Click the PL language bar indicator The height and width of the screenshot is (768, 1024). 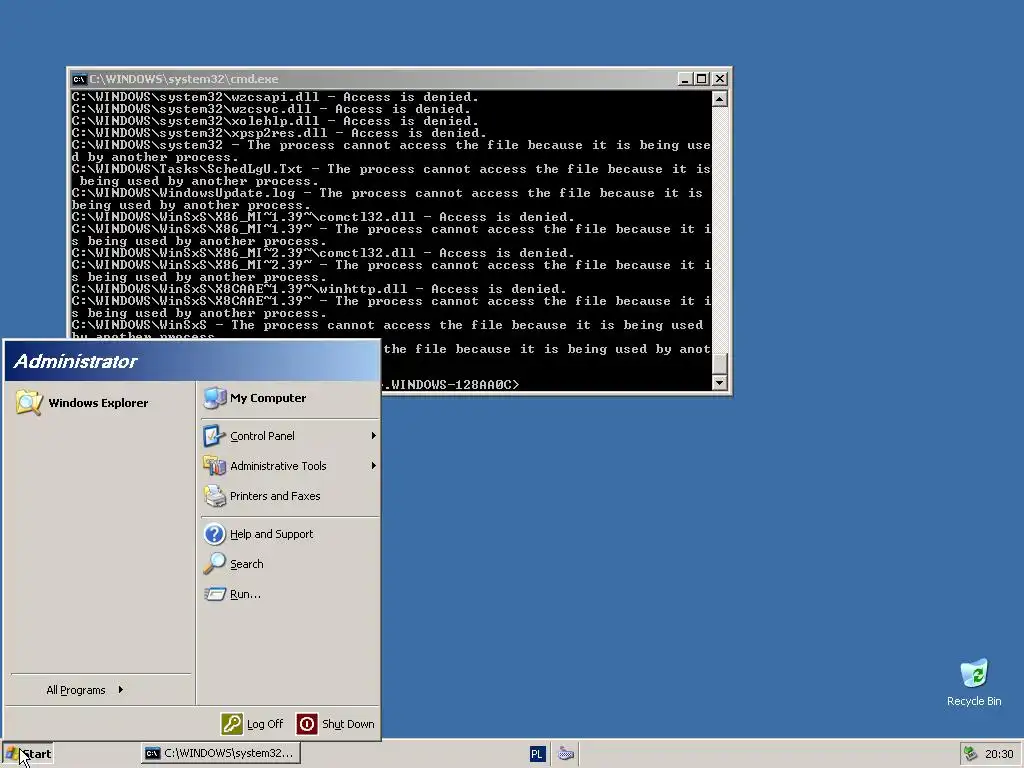536,754
